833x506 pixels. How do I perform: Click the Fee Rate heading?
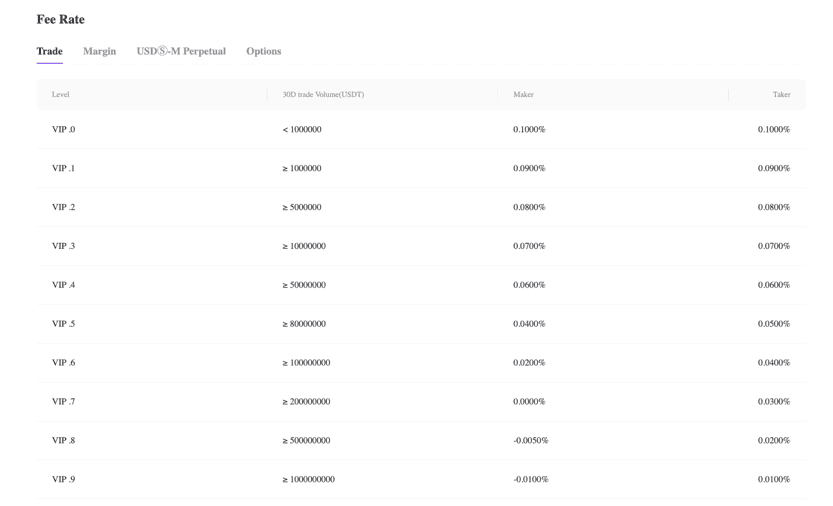coord(60,19)
